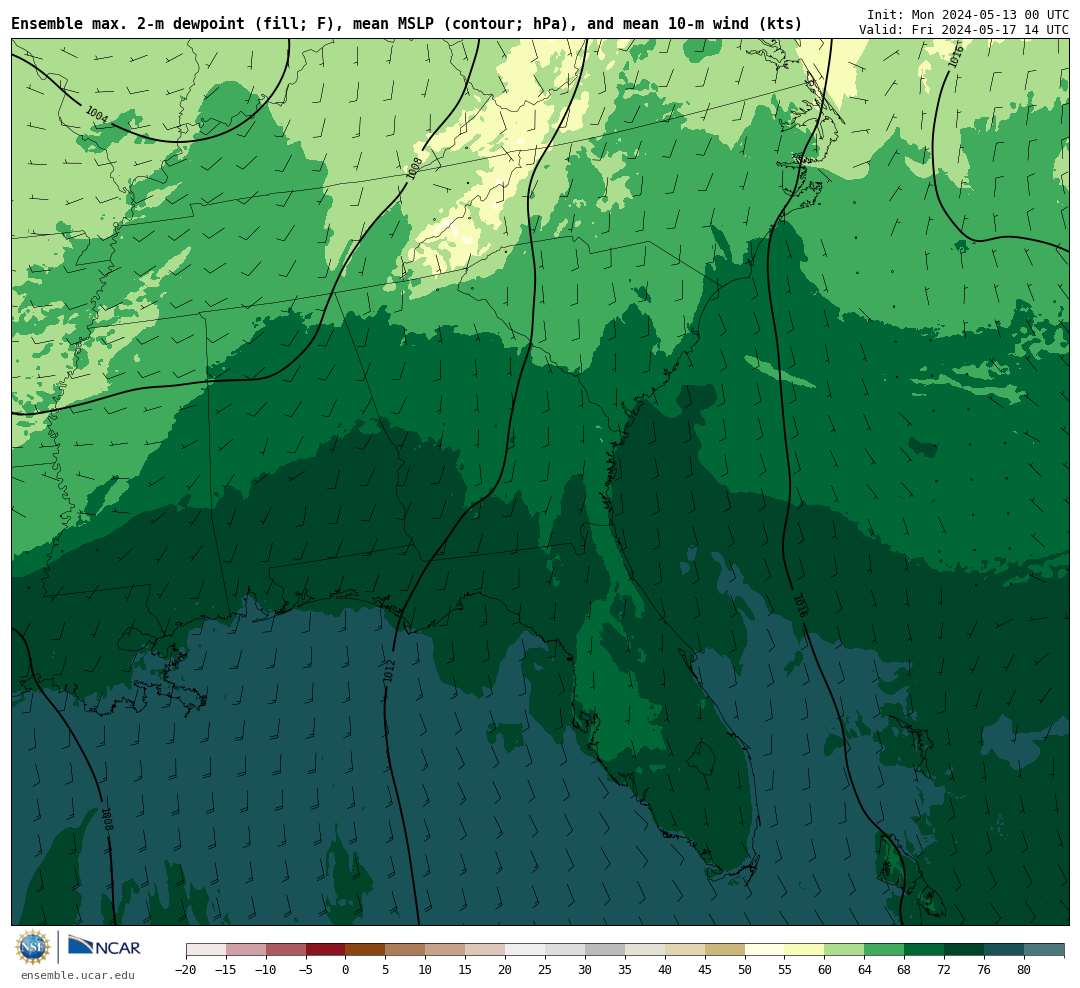Image resolution: width=1080 pixels, height=988 pixels.
Task: Click the colorbar tick label '10'
Action: pyautogui.click(x=425, y=970)
